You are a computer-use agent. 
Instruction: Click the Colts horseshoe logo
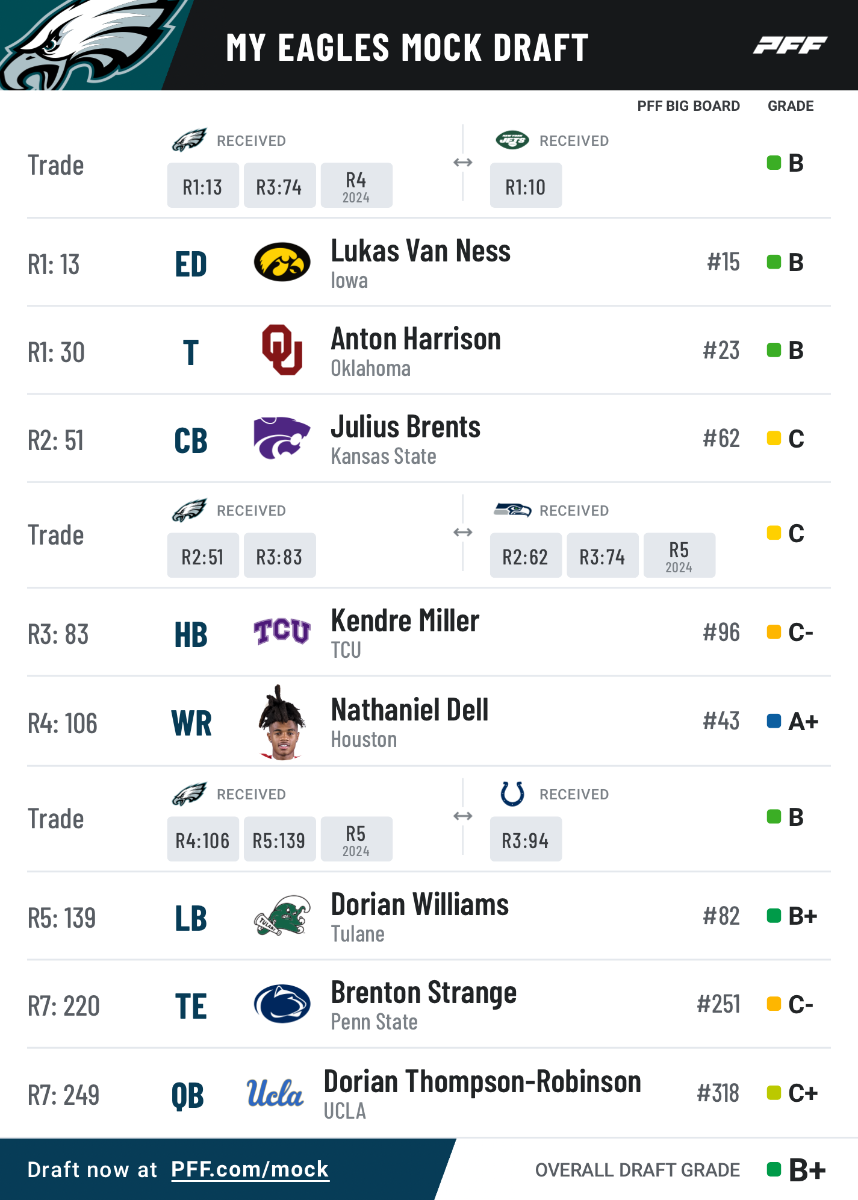[x=512, y=794]
